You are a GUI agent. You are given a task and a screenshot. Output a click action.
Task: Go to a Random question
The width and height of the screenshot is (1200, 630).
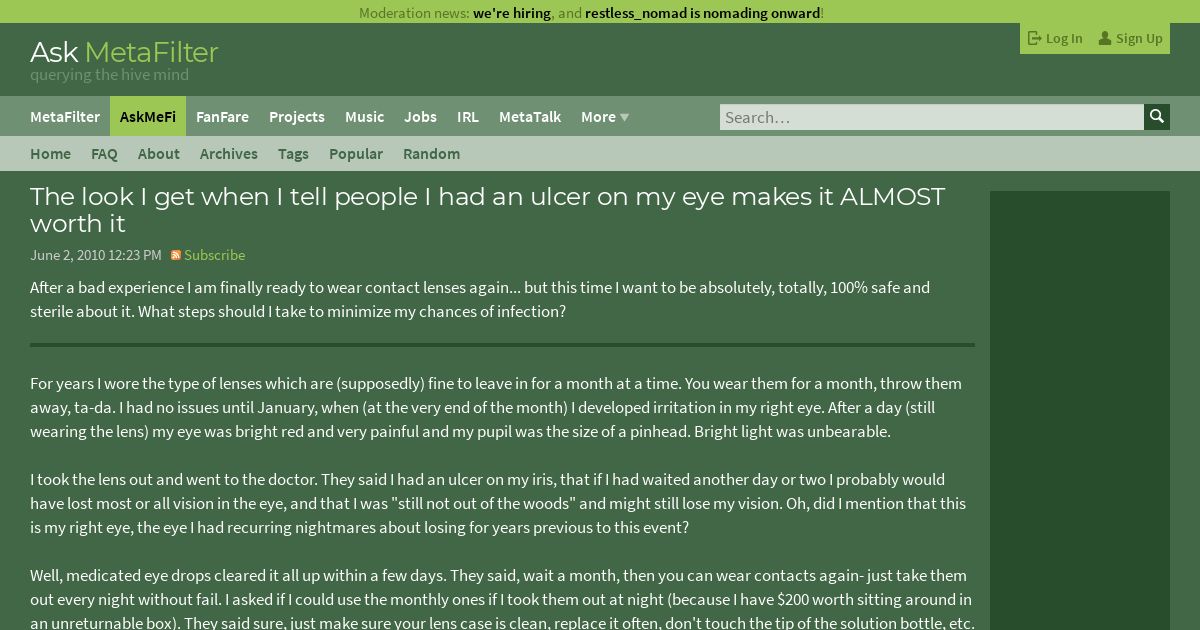click(x=432, y=153)
